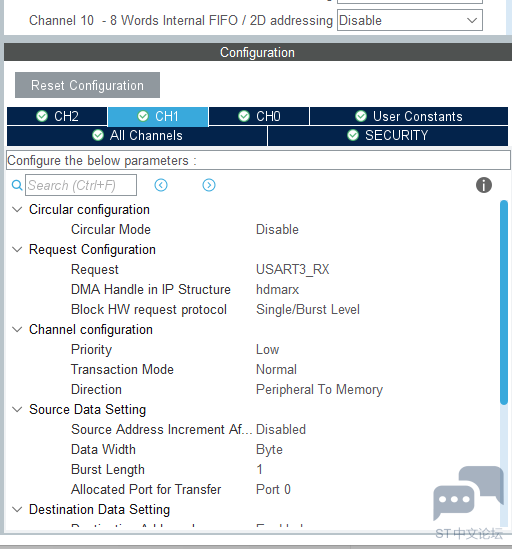Click the search magnifier icon
512x549 pixels.
pyautogui.click(x=17, y=185)
